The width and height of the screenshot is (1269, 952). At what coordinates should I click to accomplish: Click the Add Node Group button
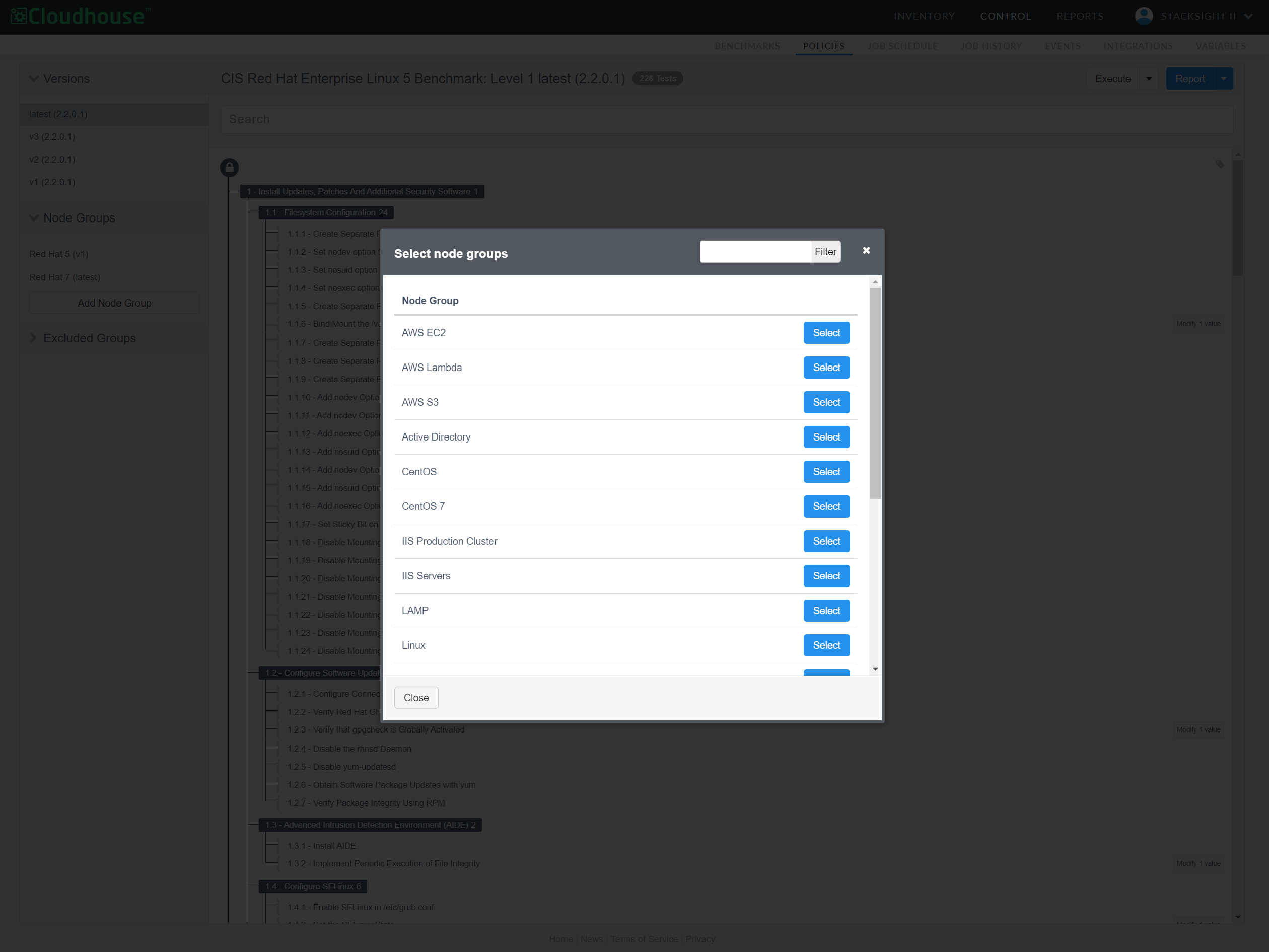tap(115, 303)
